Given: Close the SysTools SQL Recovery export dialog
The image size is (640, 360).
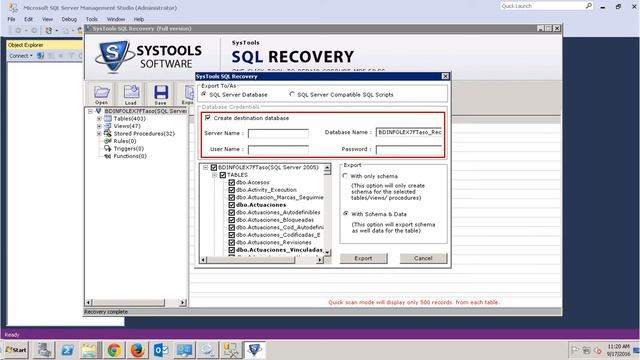Looking at the screenshot, I should [x=445, y=76].
